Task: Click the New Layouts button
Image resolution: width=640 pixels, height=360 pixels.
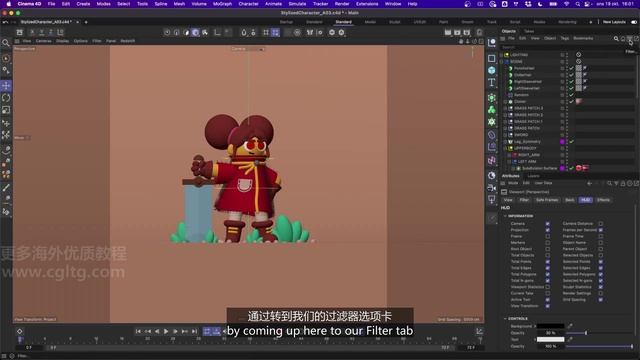Action: click(x=614, y=22)
